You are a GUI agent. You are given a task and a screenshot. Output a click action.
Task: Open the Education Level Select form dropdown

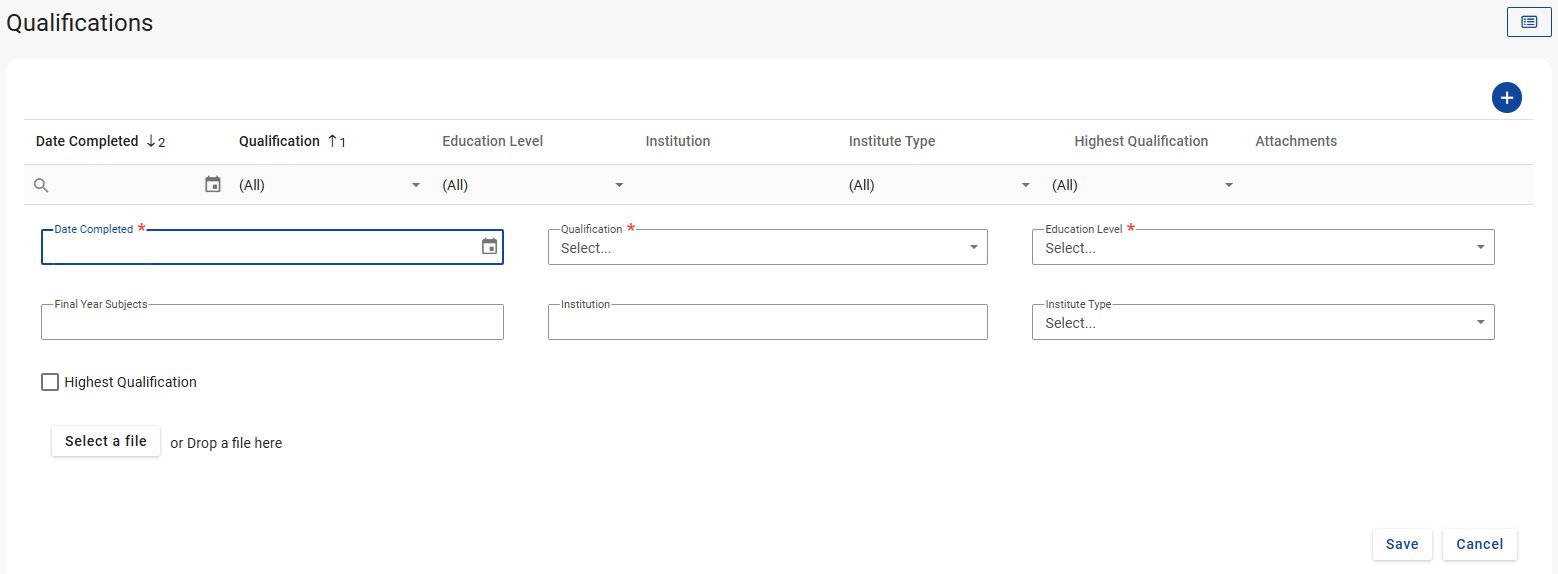(1480, 248)
